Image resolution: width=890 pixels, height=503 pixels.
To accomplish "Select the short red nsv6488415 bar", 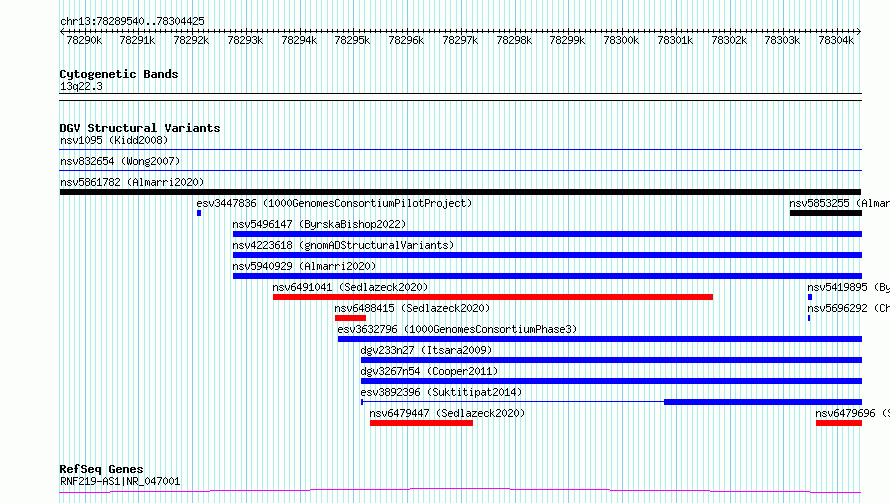I will coord(350,318).
